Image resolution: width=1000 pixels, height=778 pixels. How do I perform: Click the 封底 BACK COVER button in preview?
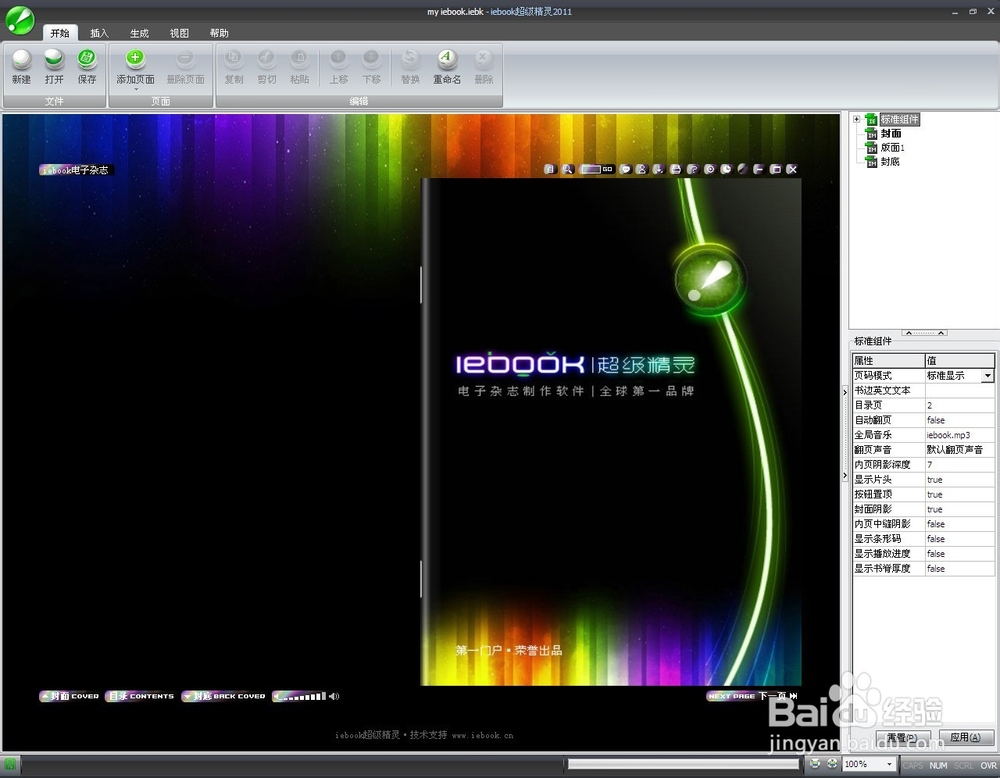(x=224, y=696)
